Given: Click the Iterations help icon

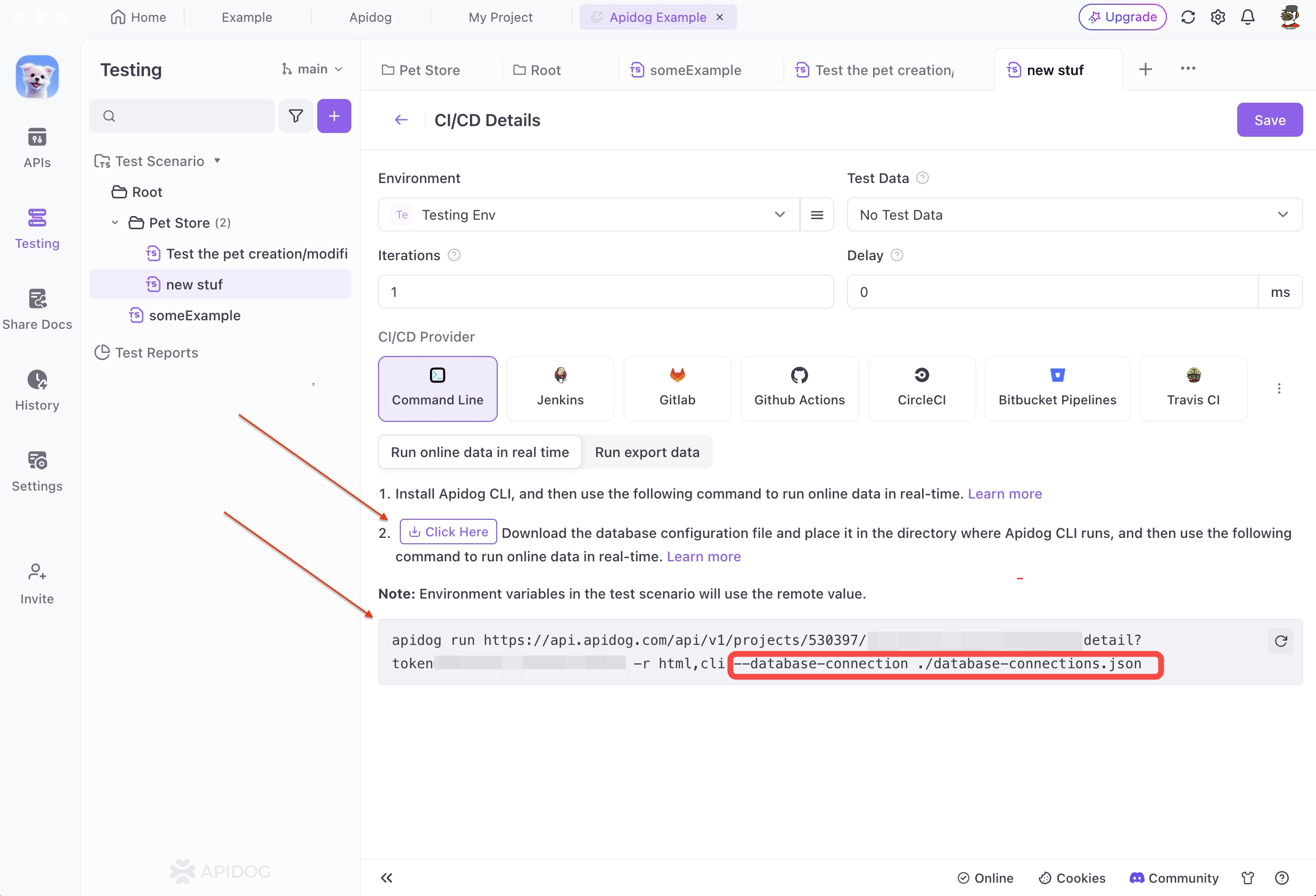Looking at the screenshot, I should (x=454, y=255).
